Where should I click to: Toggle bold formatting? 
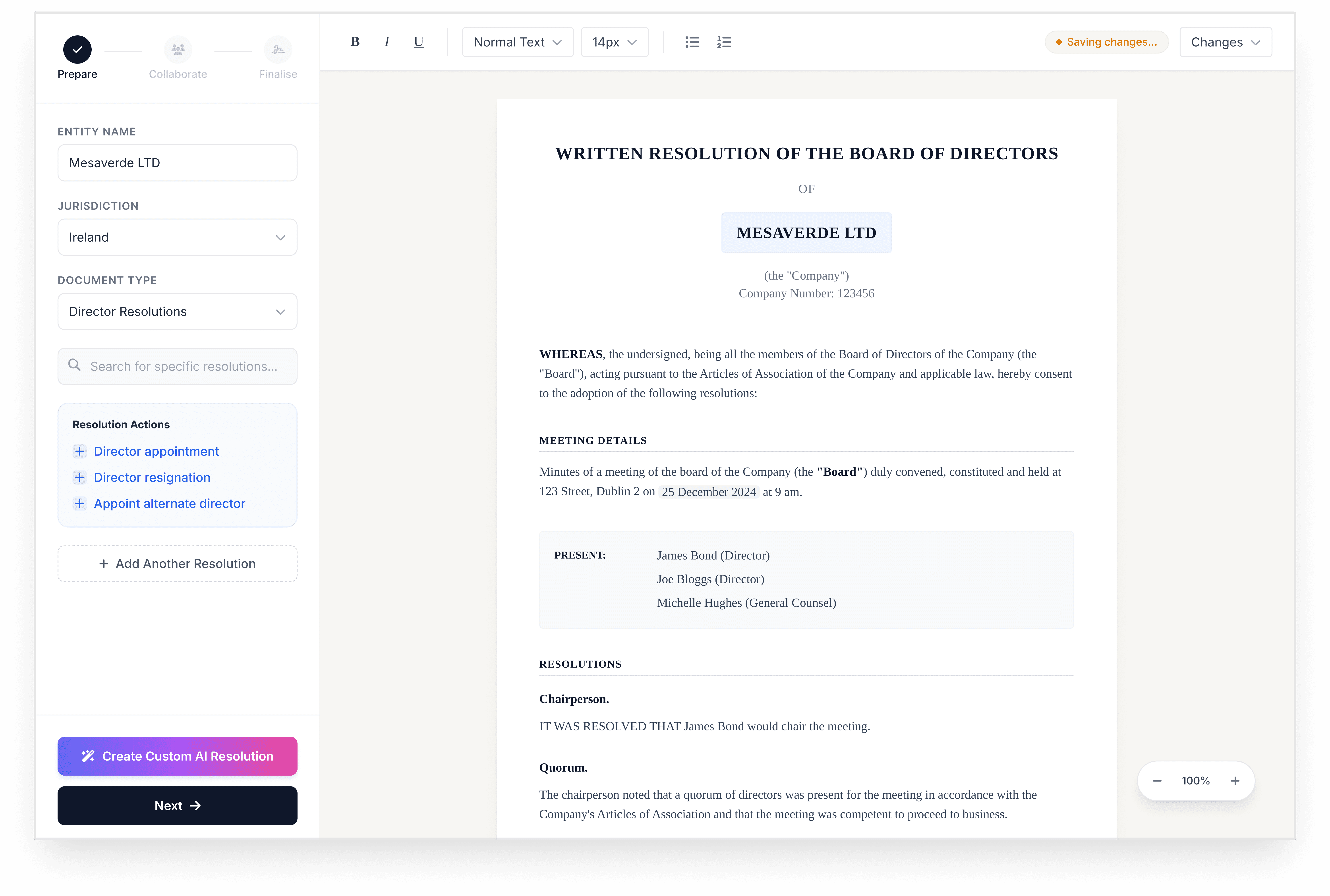coord(354,42)
